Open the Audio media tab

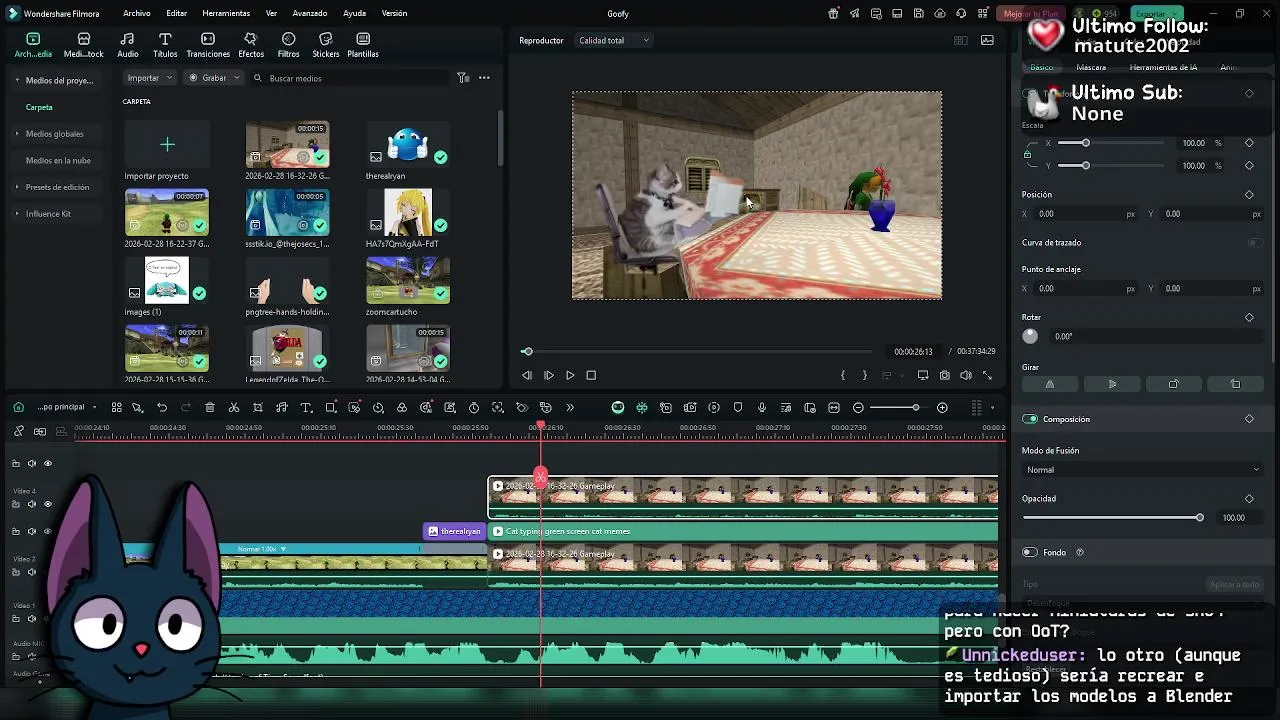click(x=128, y=45)
